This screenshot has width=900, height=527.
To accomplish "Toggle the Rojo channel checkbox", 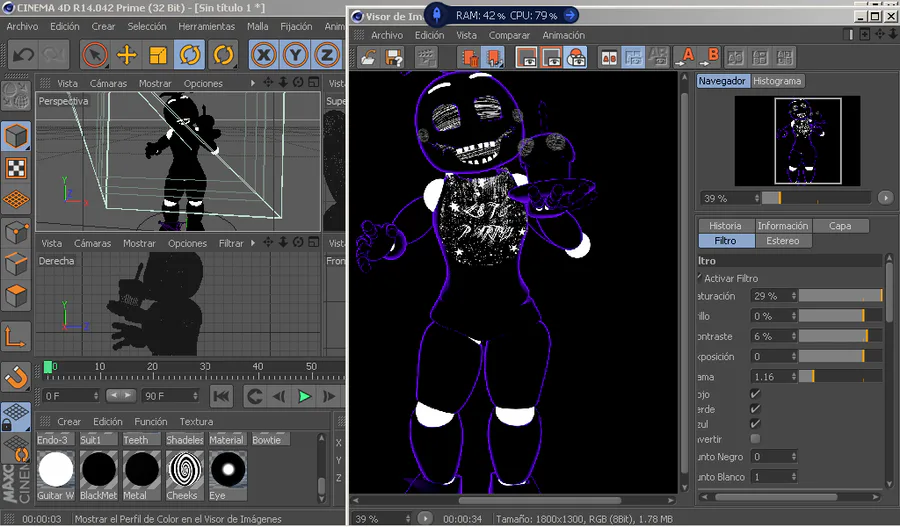I will click(755, 394).
